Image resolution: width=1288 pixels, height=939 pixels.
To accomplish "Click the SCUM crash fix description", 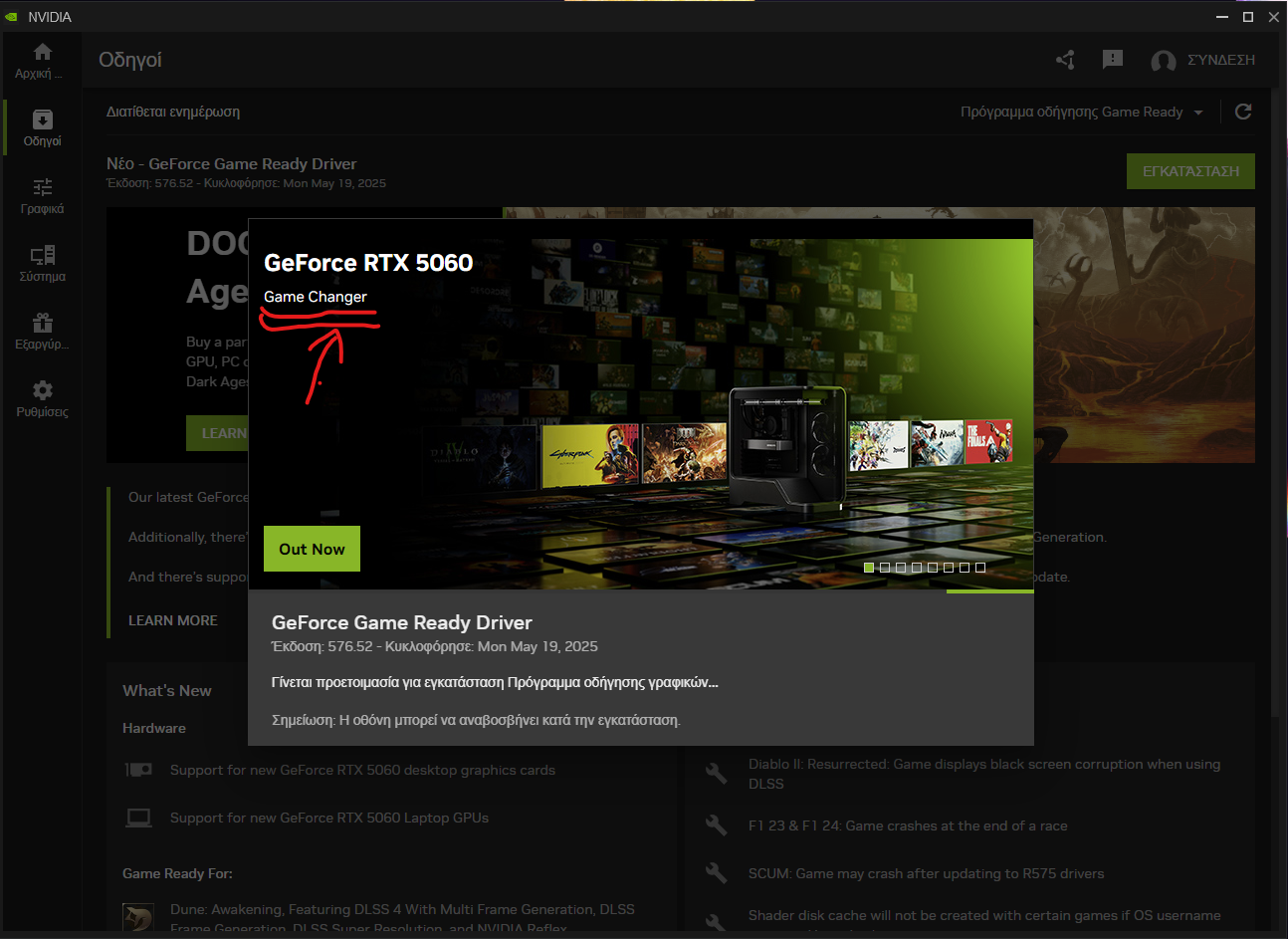I will point(927,873).
